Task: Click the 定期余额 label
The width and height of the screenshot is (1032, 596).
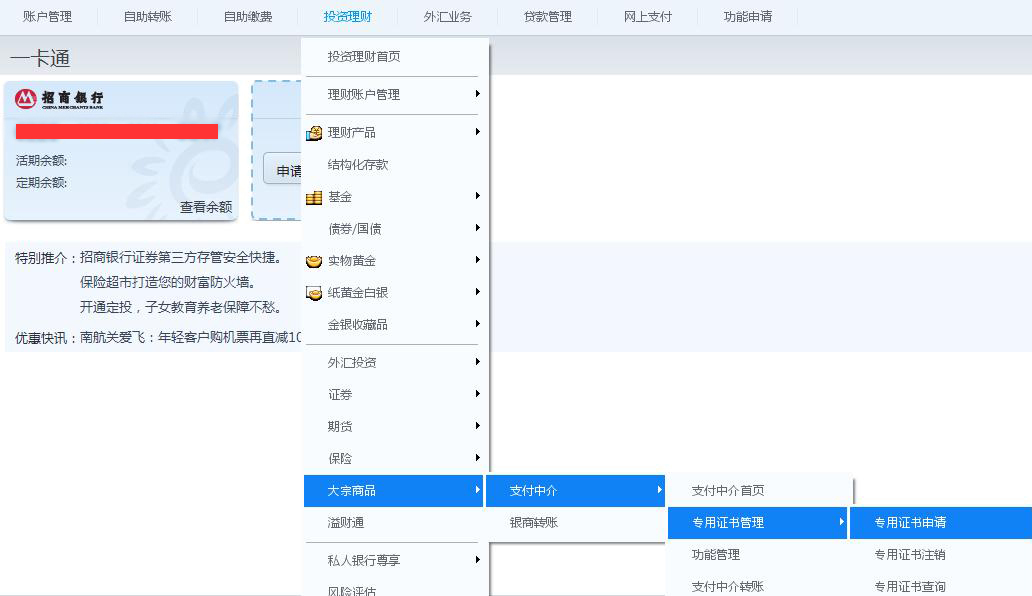Action: coord(41,183)
